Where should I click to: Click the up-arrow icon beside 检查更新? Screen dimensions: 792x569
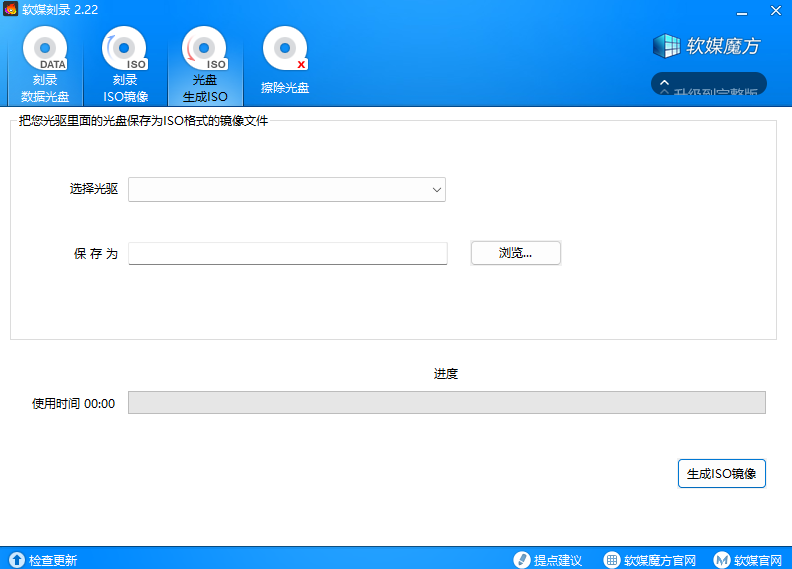(x=16, y=560)
